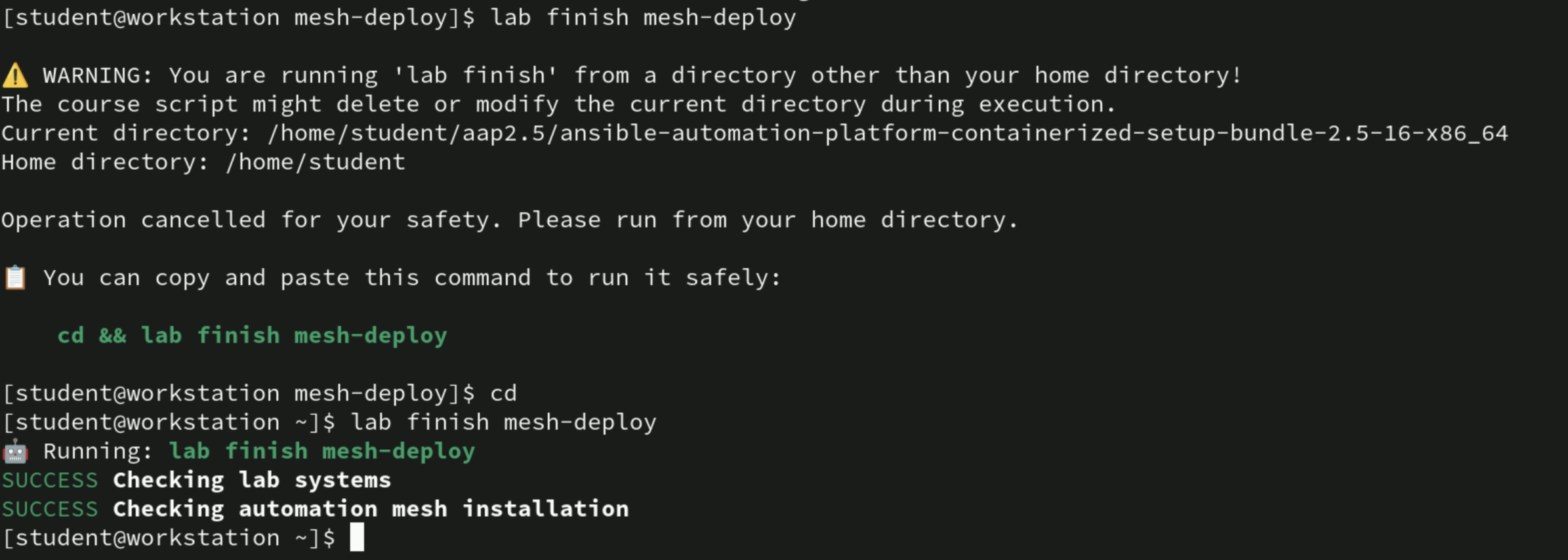Screen dimensions: 1568x560
Task: Click the top-line "lab finish mesh-deploy" command
Action: pos(643,18)
